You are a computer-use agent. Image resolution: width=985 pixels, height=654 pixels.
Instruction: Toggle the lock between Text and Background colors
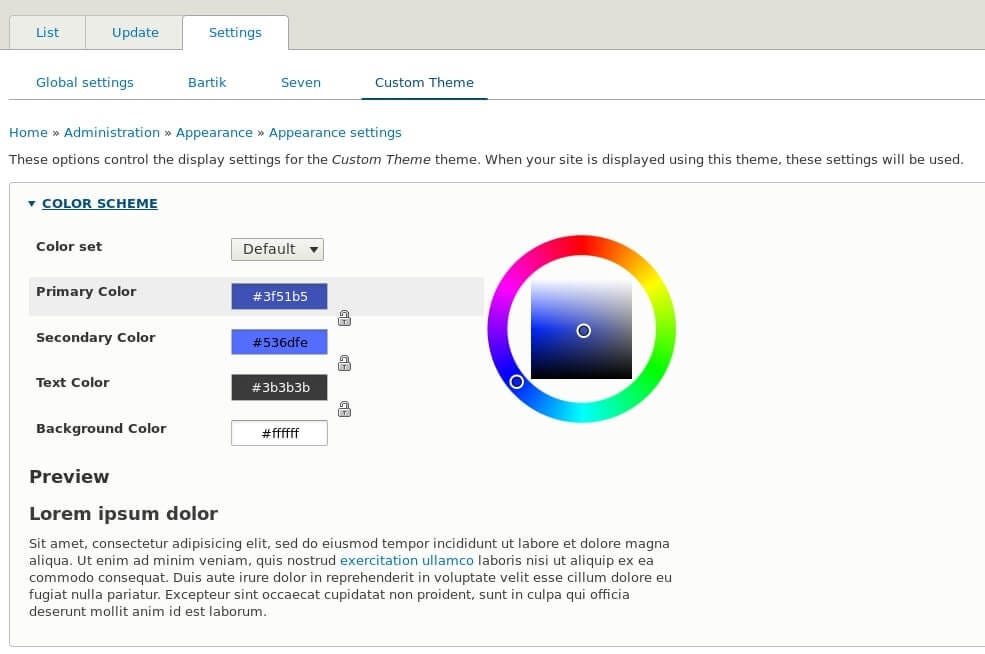[344, 409]
